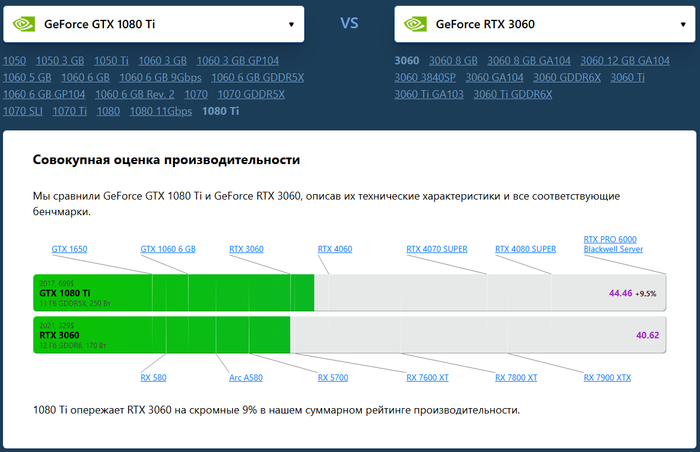
Task: Click the RX 580 chart label
Action: (x=153, y=378)
